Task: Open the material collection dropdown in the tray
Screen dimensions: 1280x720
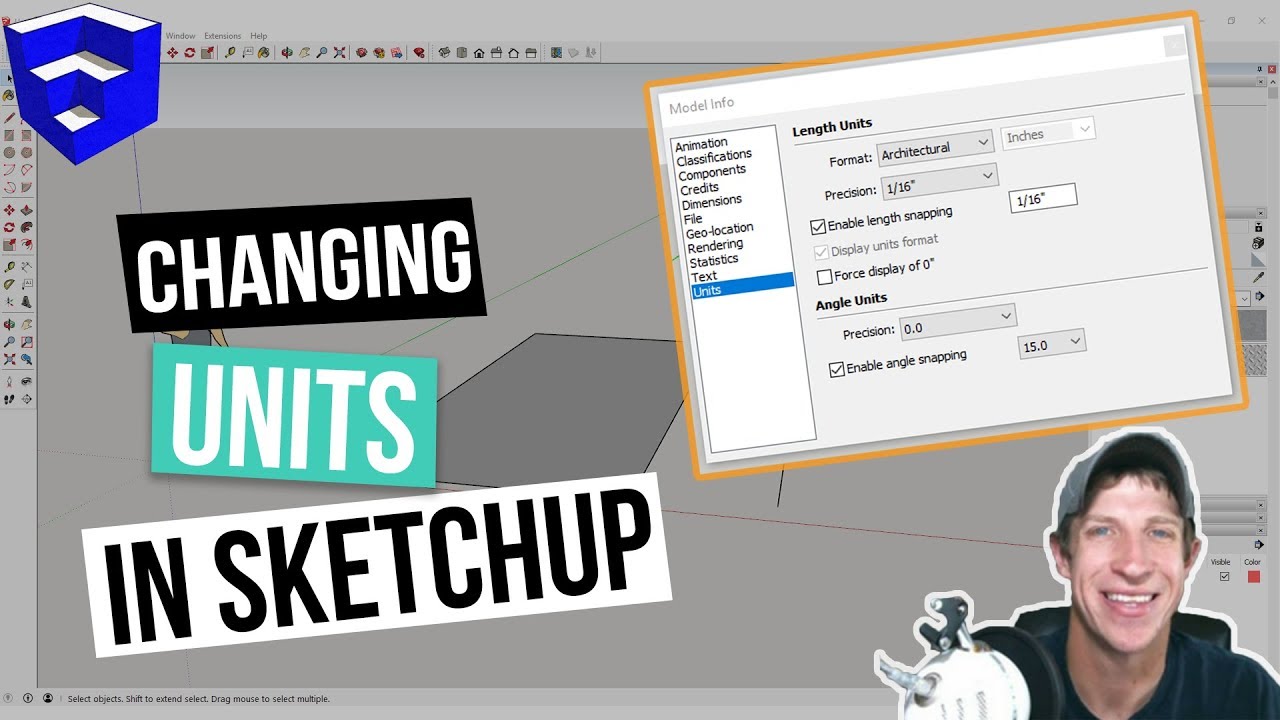Action: [1244, 299]
